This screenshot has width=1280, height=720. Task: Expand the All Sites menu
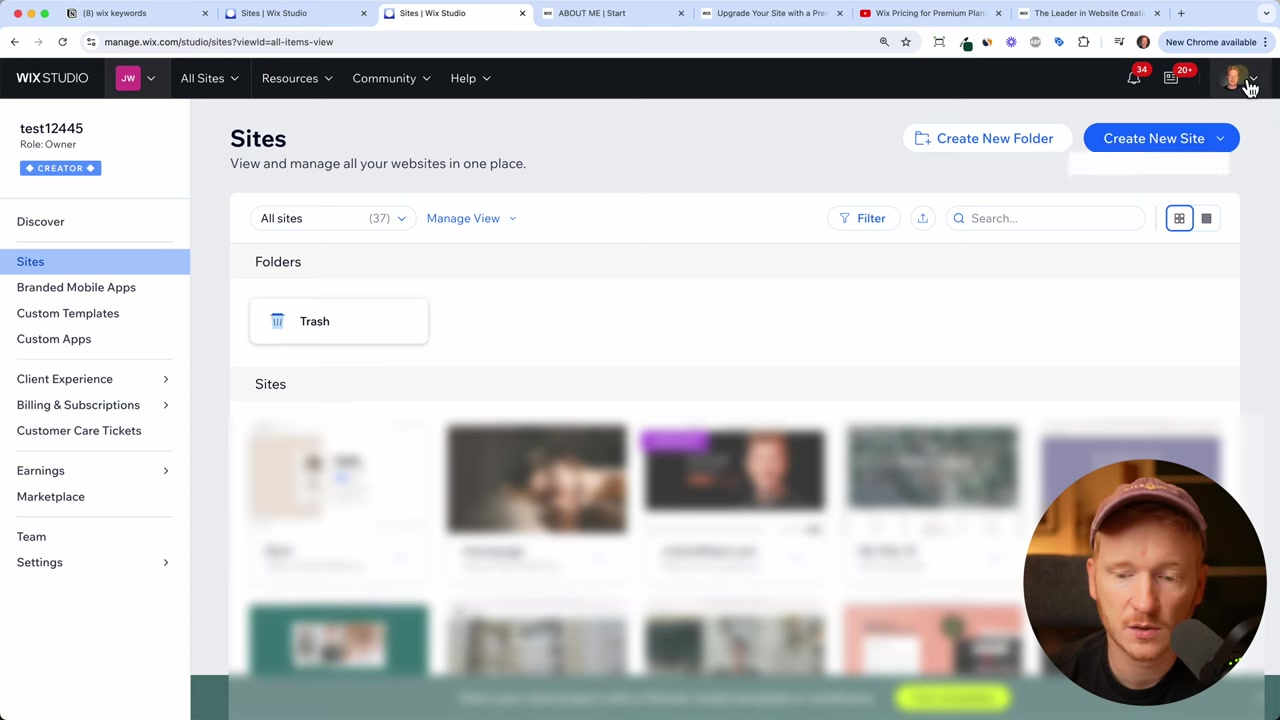point(210,78)
